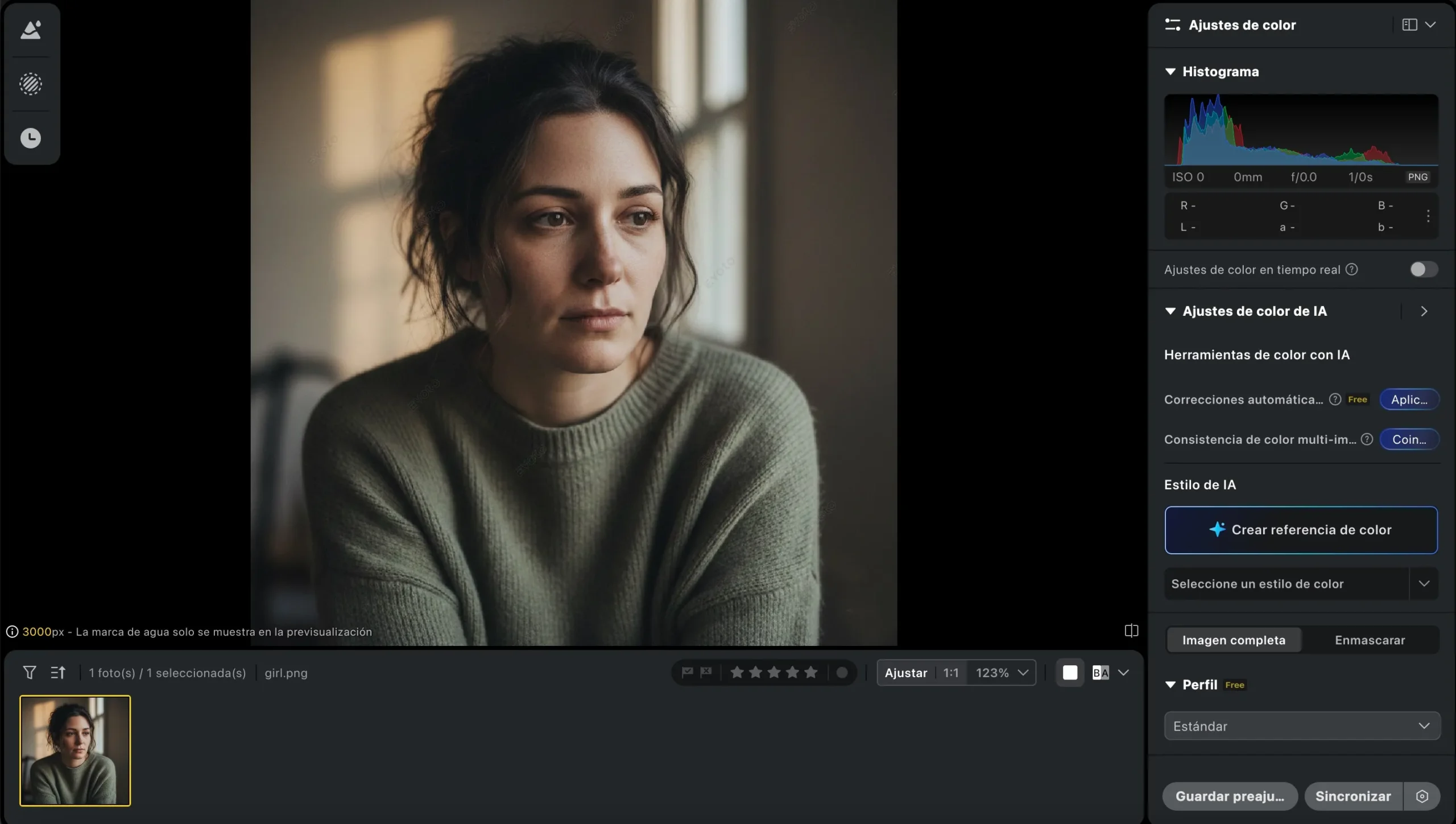
Task: Click Crear referencia de color button
Action: 1301,530
